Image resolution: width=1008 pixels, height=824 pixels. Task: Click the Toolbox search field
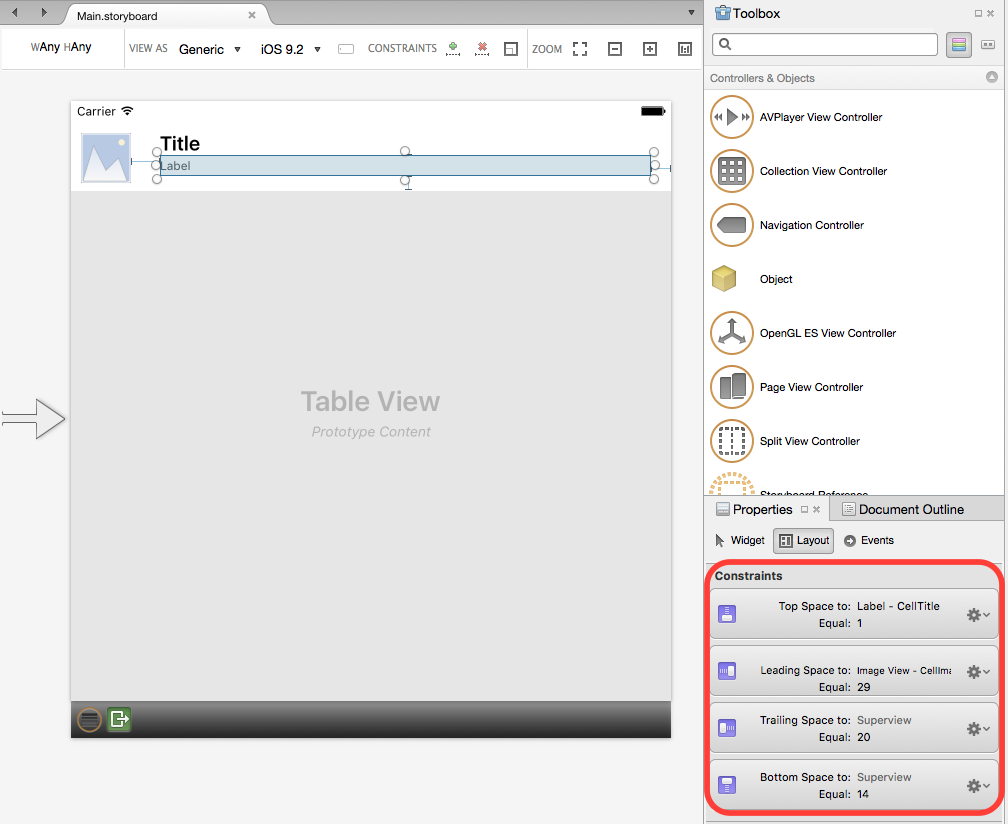click(x=825, y=45)
